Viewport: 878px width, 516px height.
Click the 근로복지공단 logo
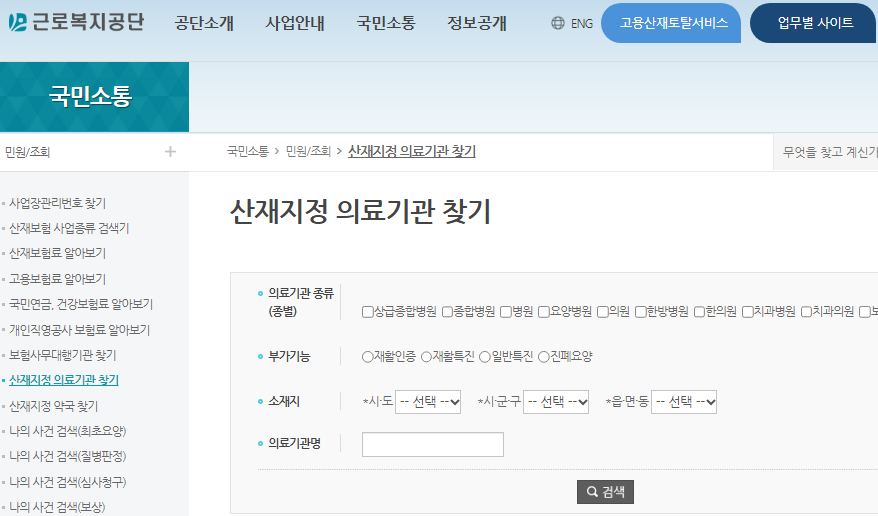coord(76,22)
